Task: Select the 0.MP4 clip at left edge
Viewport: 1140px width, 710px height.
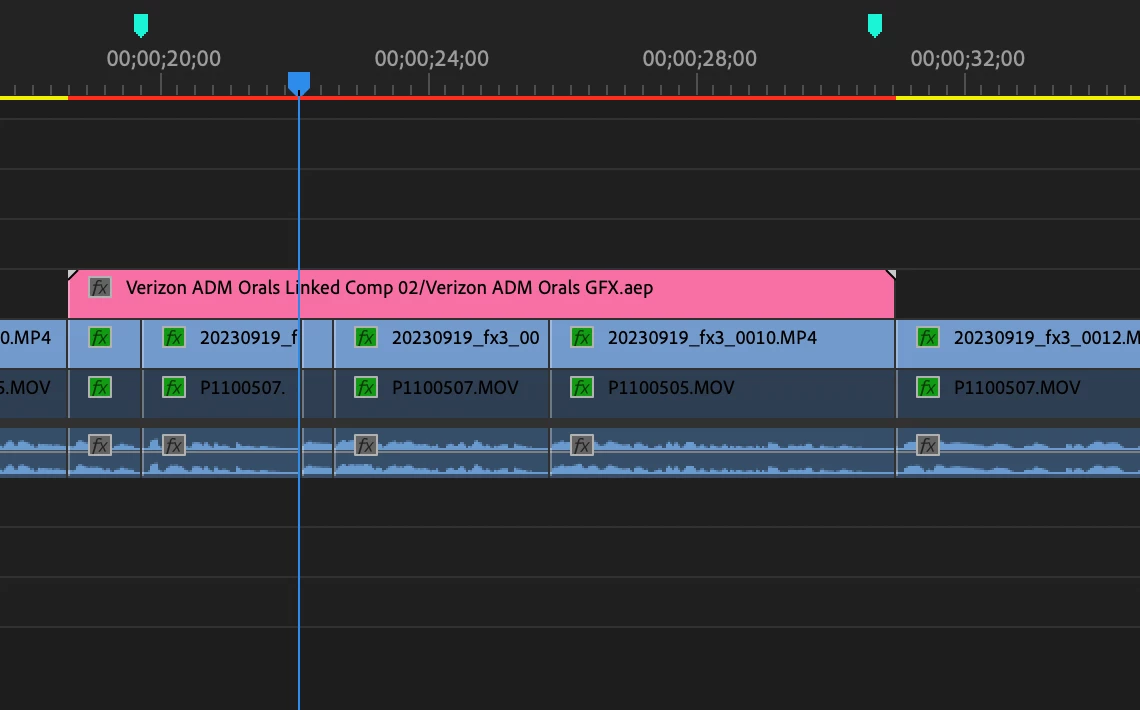Action: click(33, 344)
